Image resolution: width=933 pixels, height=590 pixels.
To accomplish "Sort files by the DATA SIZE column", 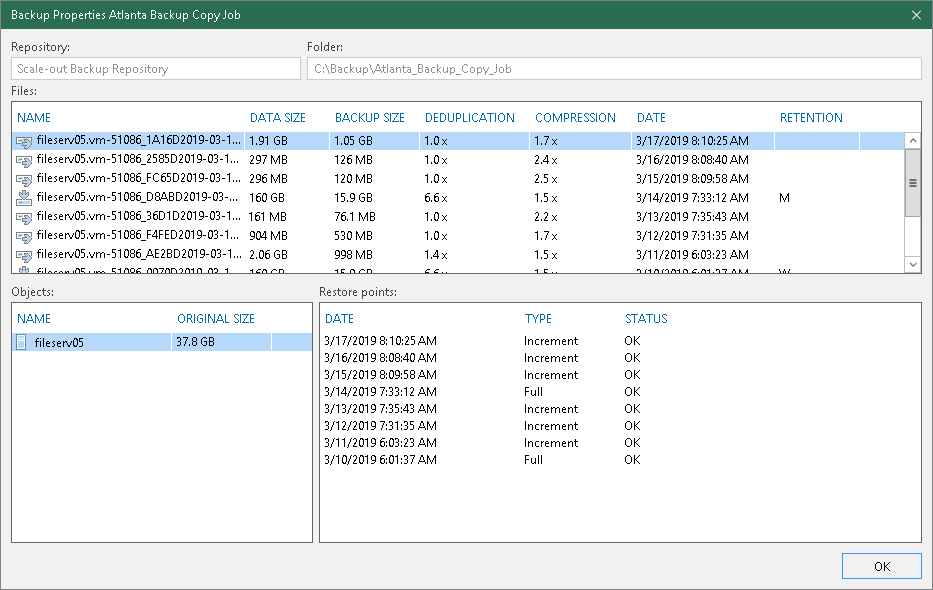I will click(279, 118).
